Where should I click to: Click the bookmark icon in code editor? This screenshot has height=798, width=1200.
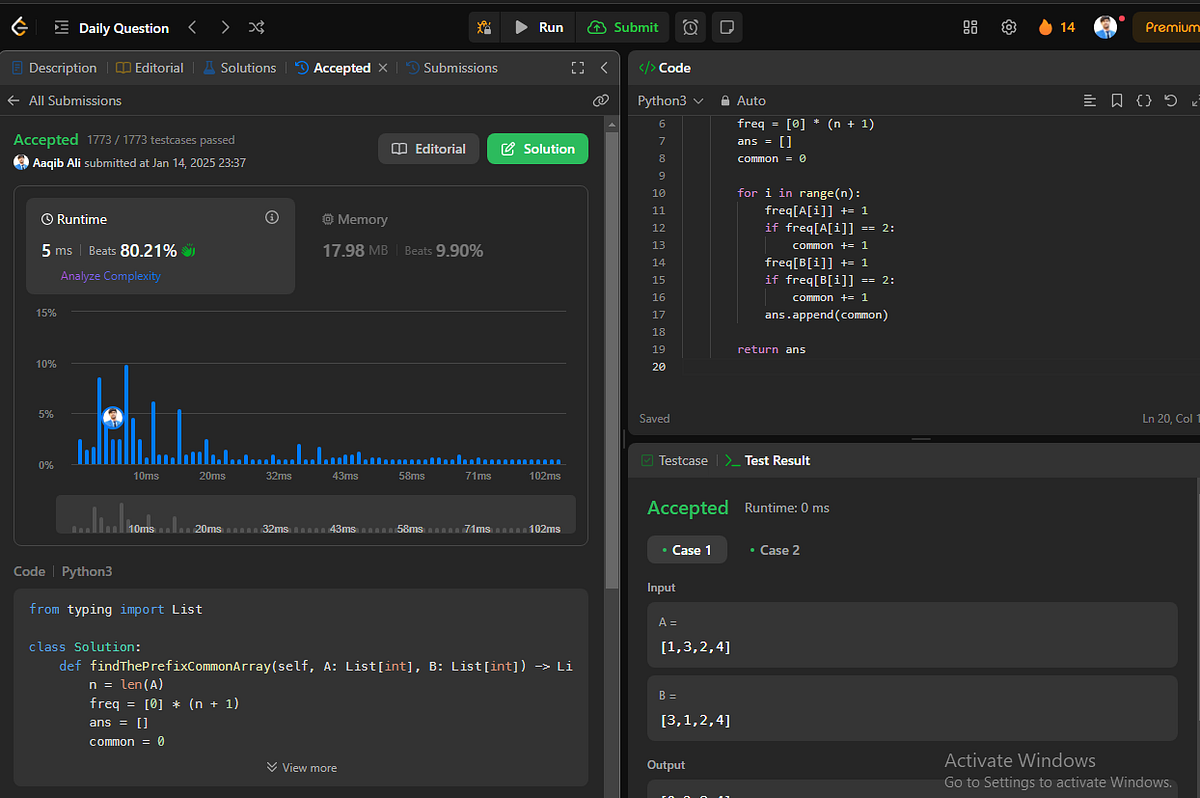[1117, 101]
